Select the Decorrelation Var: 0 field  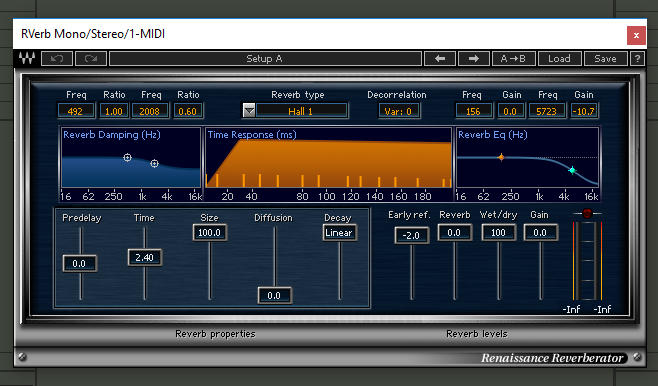(x=399, y=111)
